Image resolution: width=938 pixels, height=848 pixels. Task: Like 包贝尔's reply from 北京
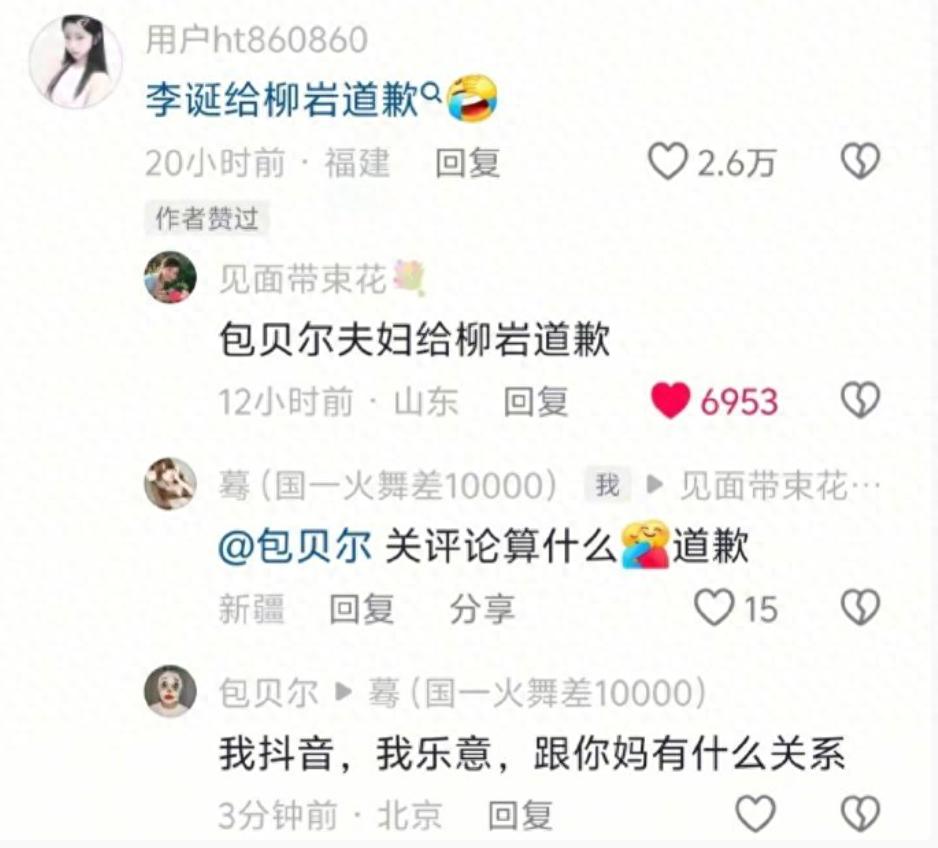755,813
